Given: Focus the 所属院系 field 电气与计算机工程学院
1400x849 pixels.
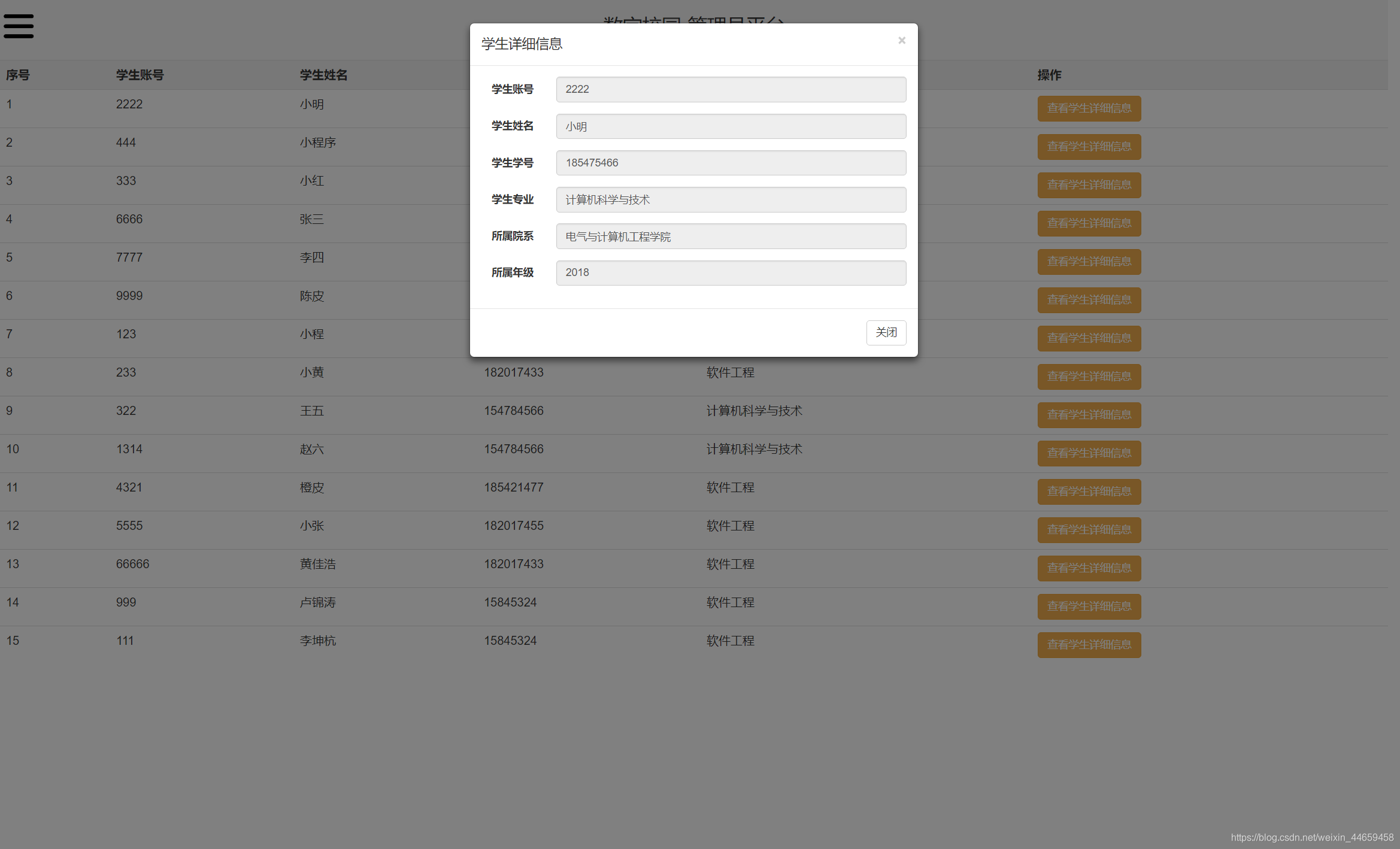Looking at the screenshot, I should pos(731,236).
